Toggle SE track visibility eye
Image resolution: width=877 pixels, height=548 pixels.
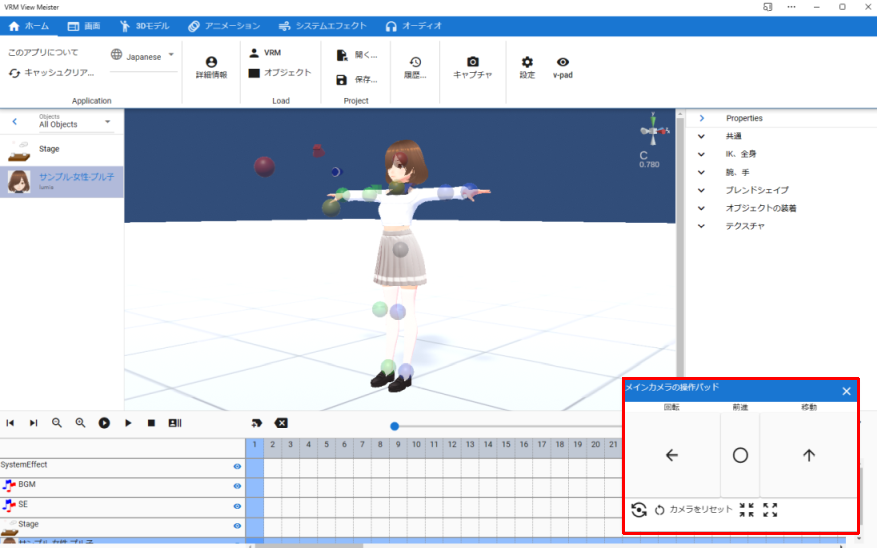237,506
